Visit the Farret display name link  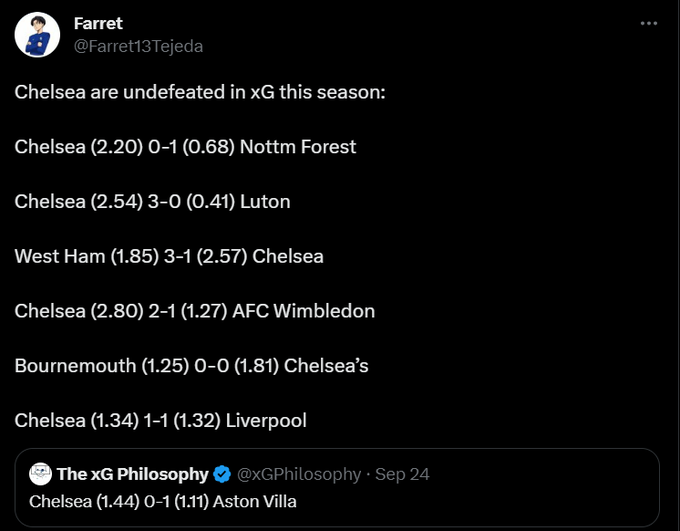(x=98, y=23)
